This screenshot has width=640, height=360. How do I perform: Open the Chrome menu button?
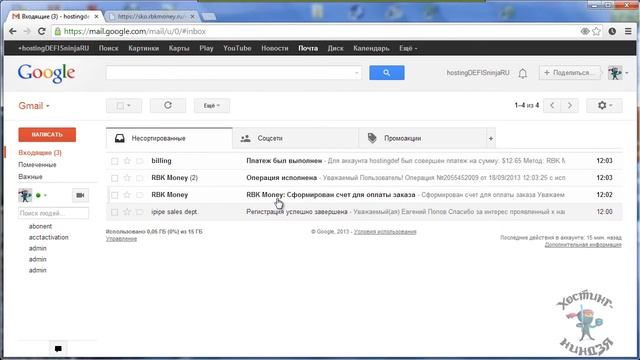pos(628,31)
